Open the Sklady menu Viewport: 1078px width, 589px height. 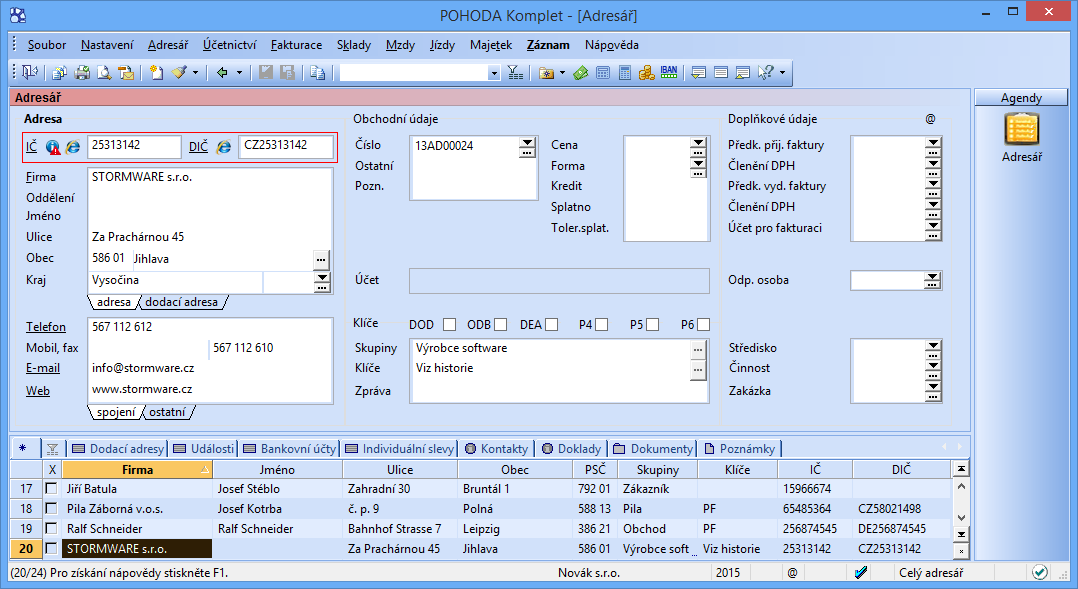353,45
